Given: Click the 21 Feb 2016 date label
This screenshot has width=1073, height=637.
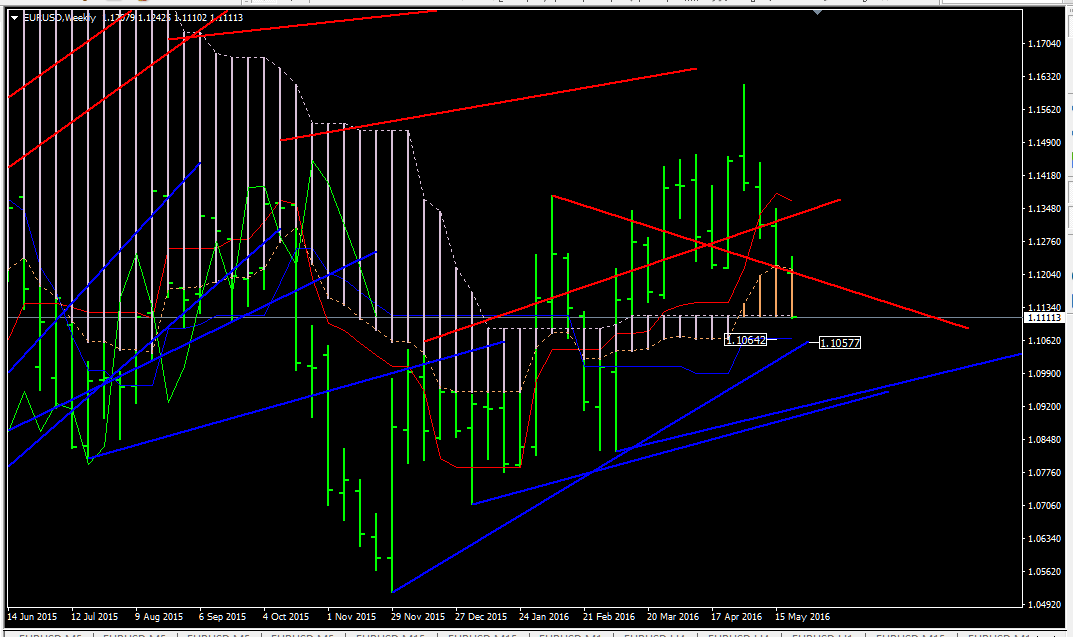Looking at the screenshot, I should pyautogui.click(x=609, y=616).
